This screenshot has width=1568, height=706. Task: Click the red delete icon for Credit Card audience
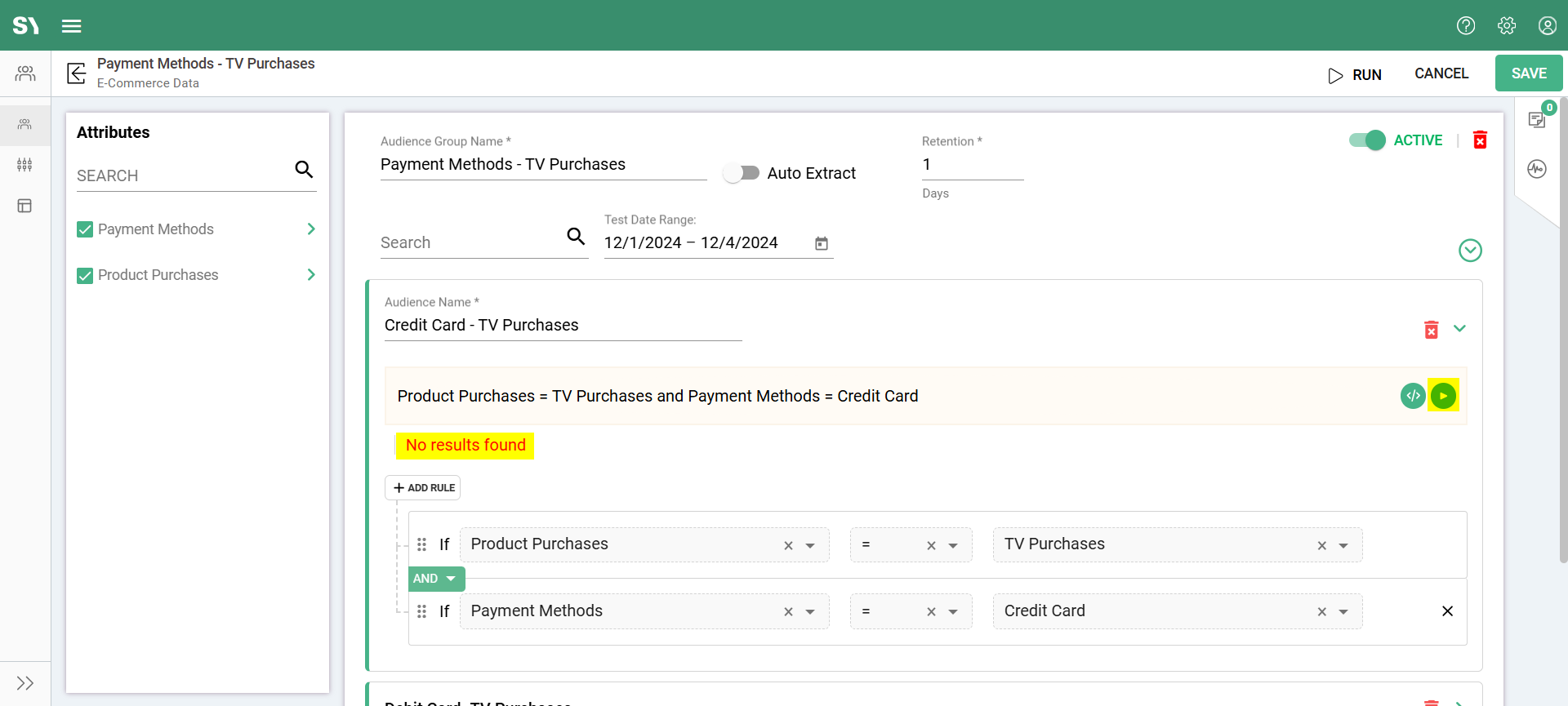coord(1431,329)
